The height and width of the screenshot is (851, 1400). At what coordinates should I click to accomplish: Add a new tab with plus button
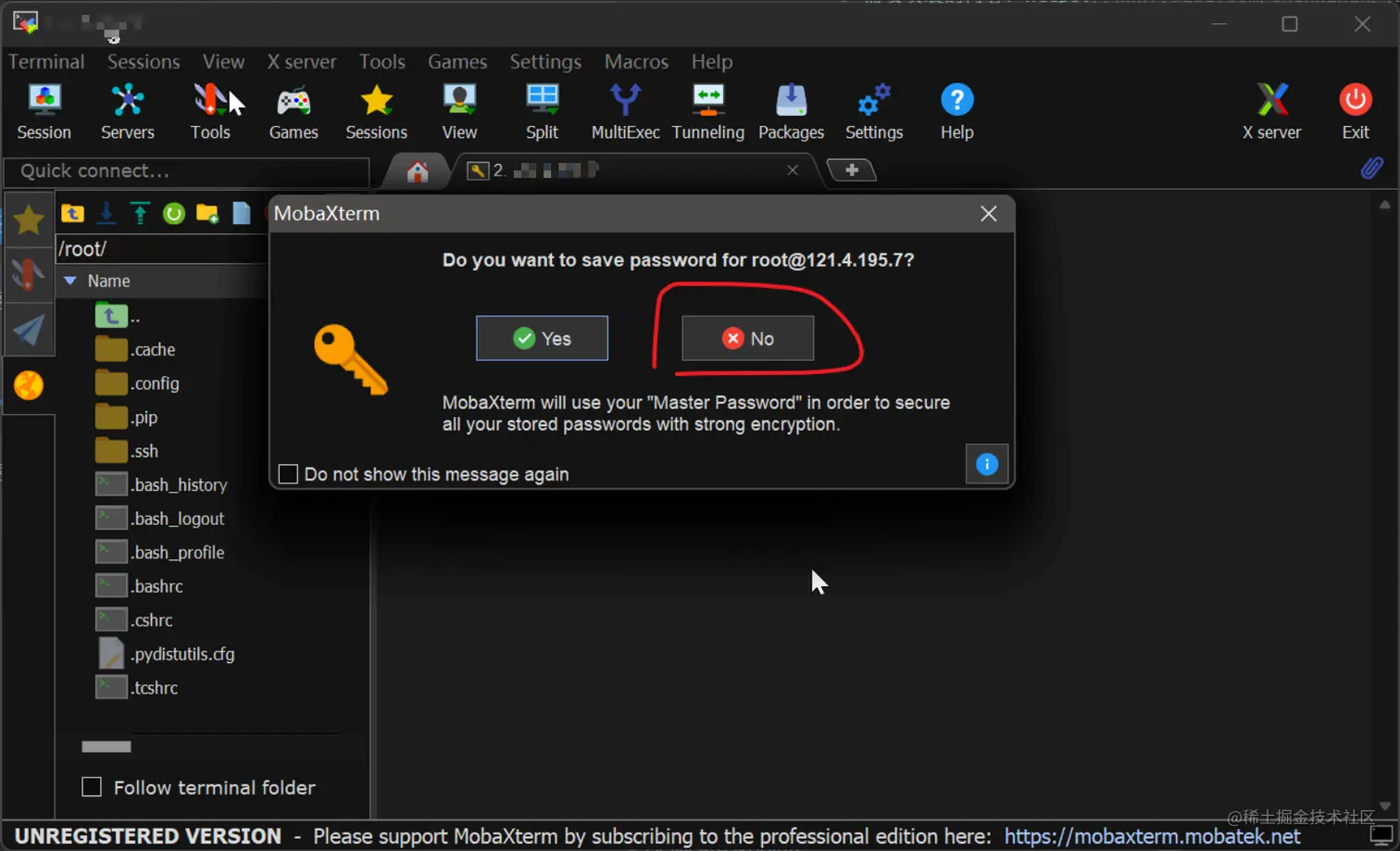(x=852, y=170)
